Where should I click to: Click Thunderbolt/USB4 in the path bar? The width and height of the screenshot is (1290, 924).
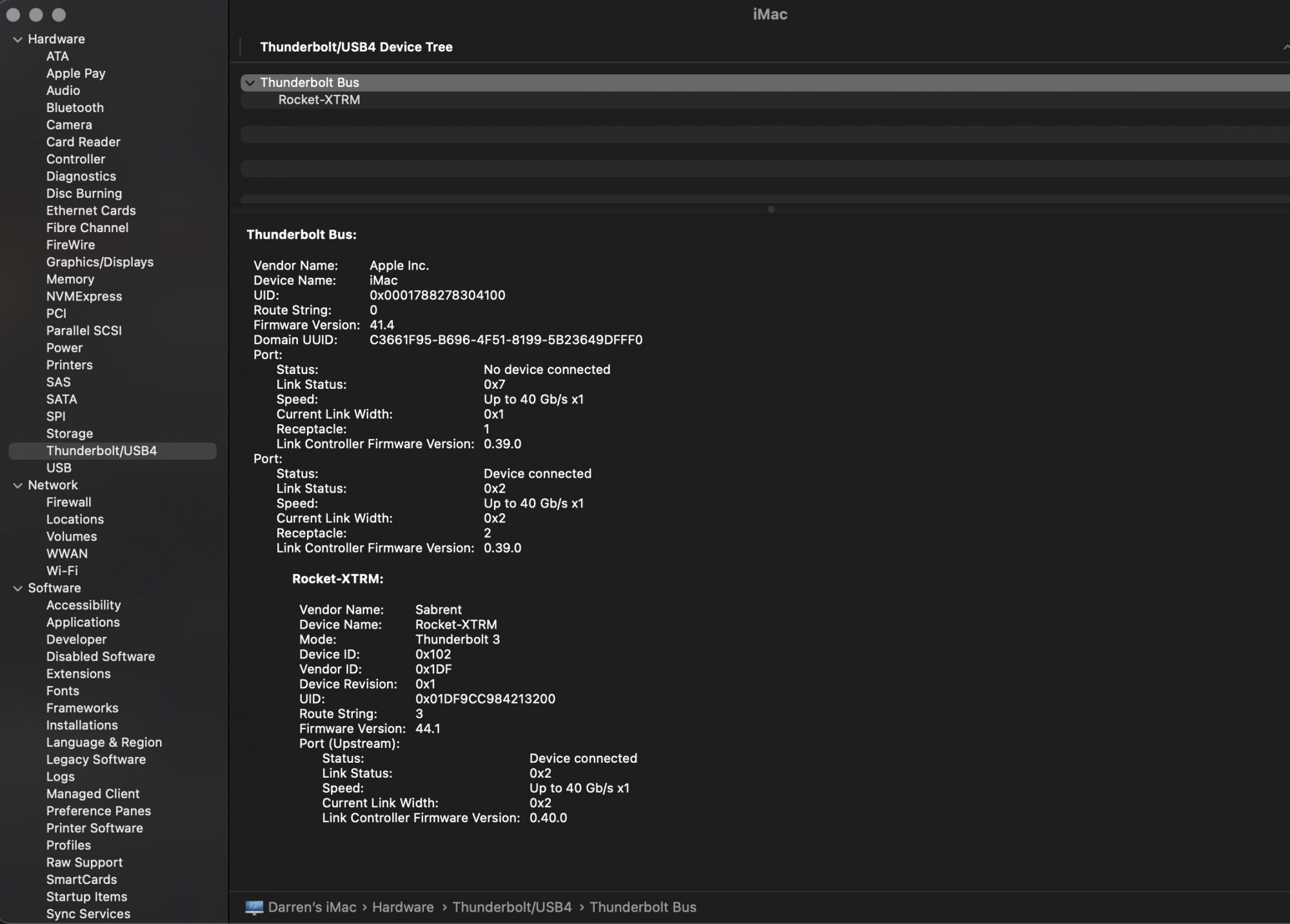click(511, 907)
